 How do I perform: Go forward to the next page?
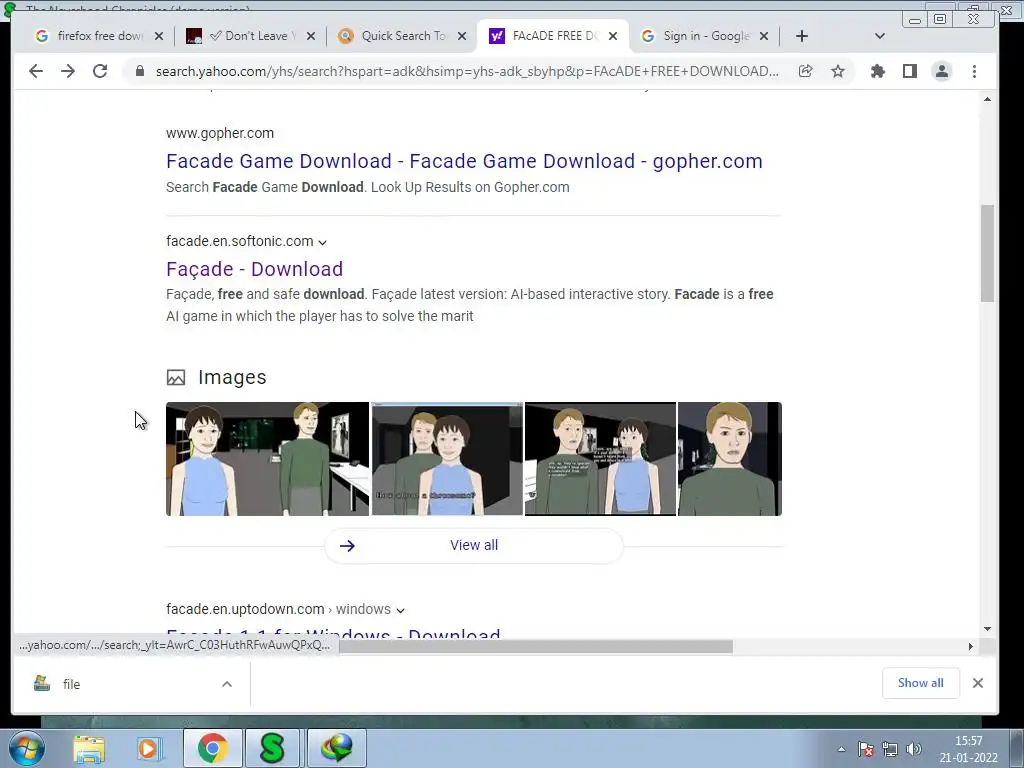pos(68,71)
